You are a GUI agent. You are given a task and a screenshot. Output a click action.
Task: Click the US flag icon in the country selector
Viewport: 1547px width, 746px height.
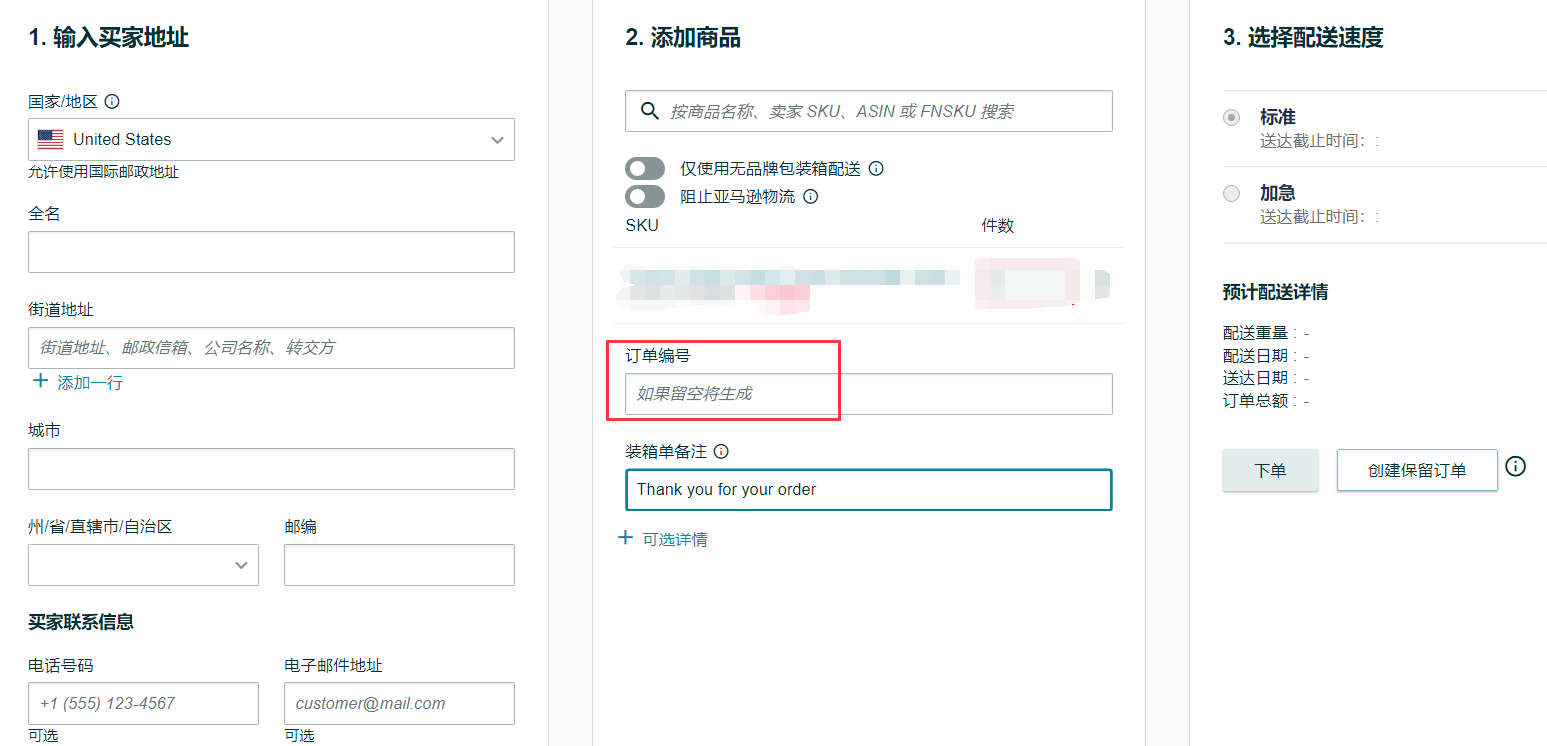point(50,139)
